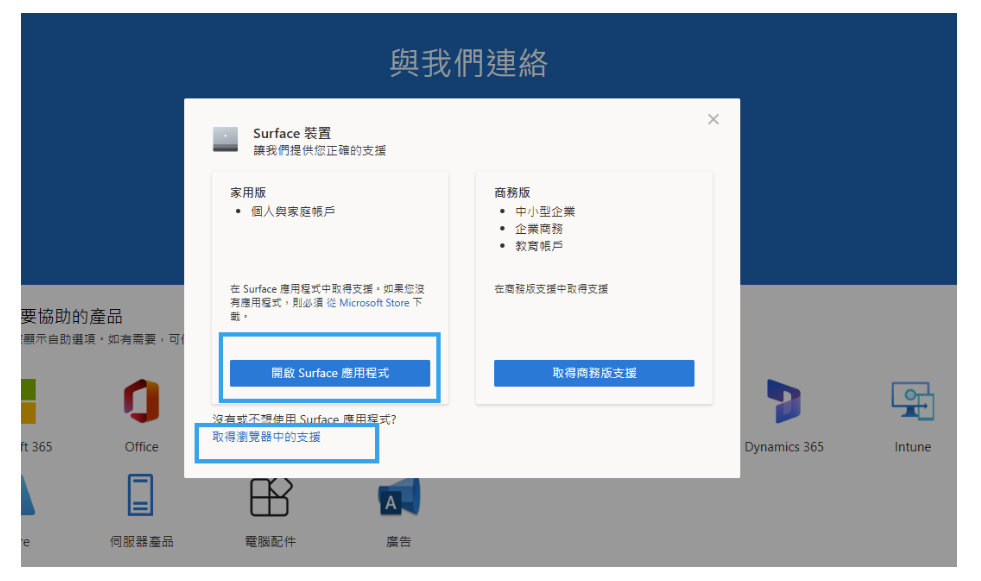Click the Microsoft 365 icon in background
This screenshot has width=981, height=581.
(x=28, y=401)
